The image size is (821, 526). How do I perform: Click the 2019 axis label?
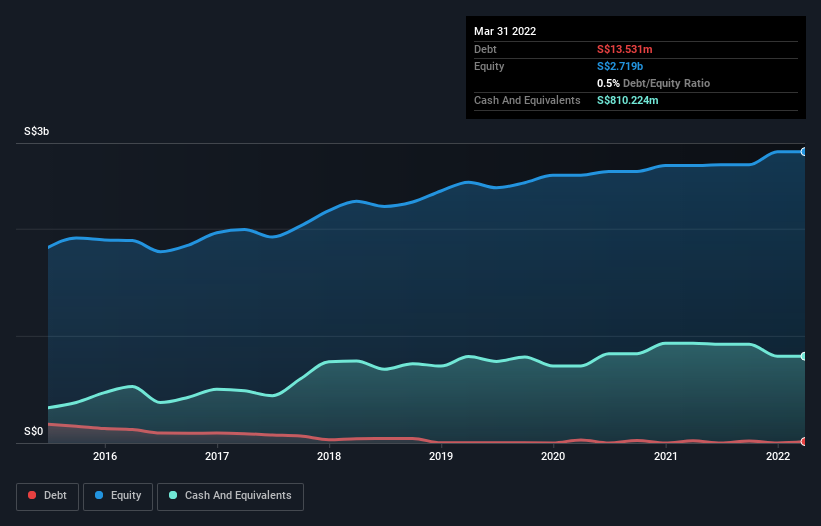pos(441,456)
